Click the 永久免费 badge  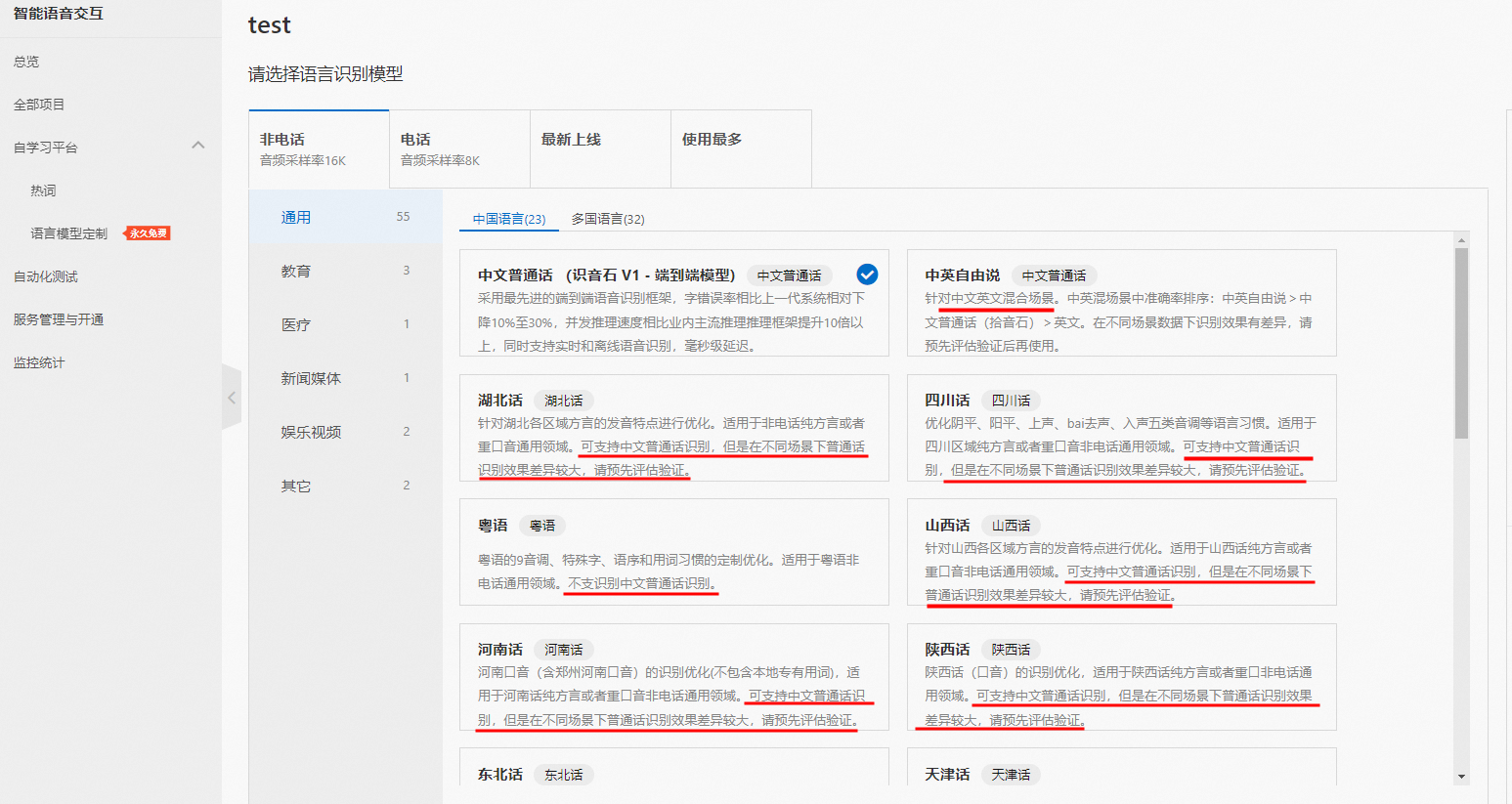150,233
